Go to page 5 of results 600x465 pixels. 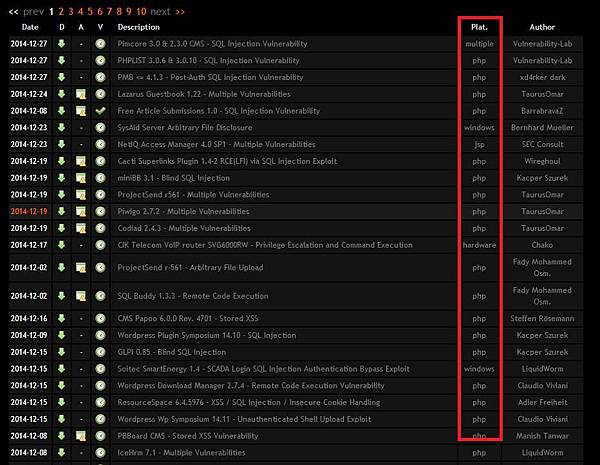coord(90,12)
